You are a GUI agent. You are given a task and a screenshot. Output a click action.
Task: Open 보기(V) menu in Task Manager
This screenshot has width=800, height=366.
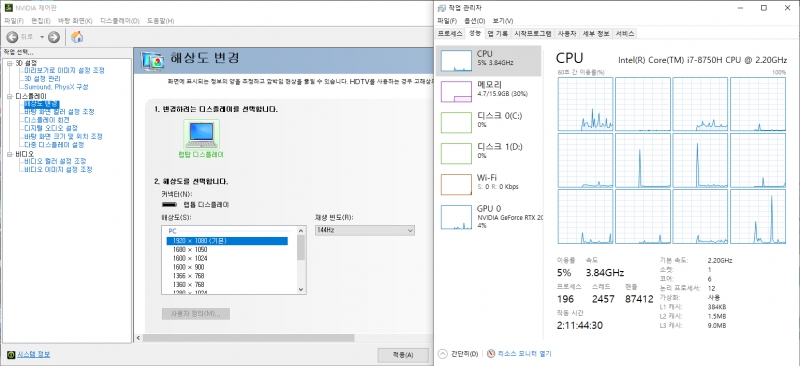point(503,21)
